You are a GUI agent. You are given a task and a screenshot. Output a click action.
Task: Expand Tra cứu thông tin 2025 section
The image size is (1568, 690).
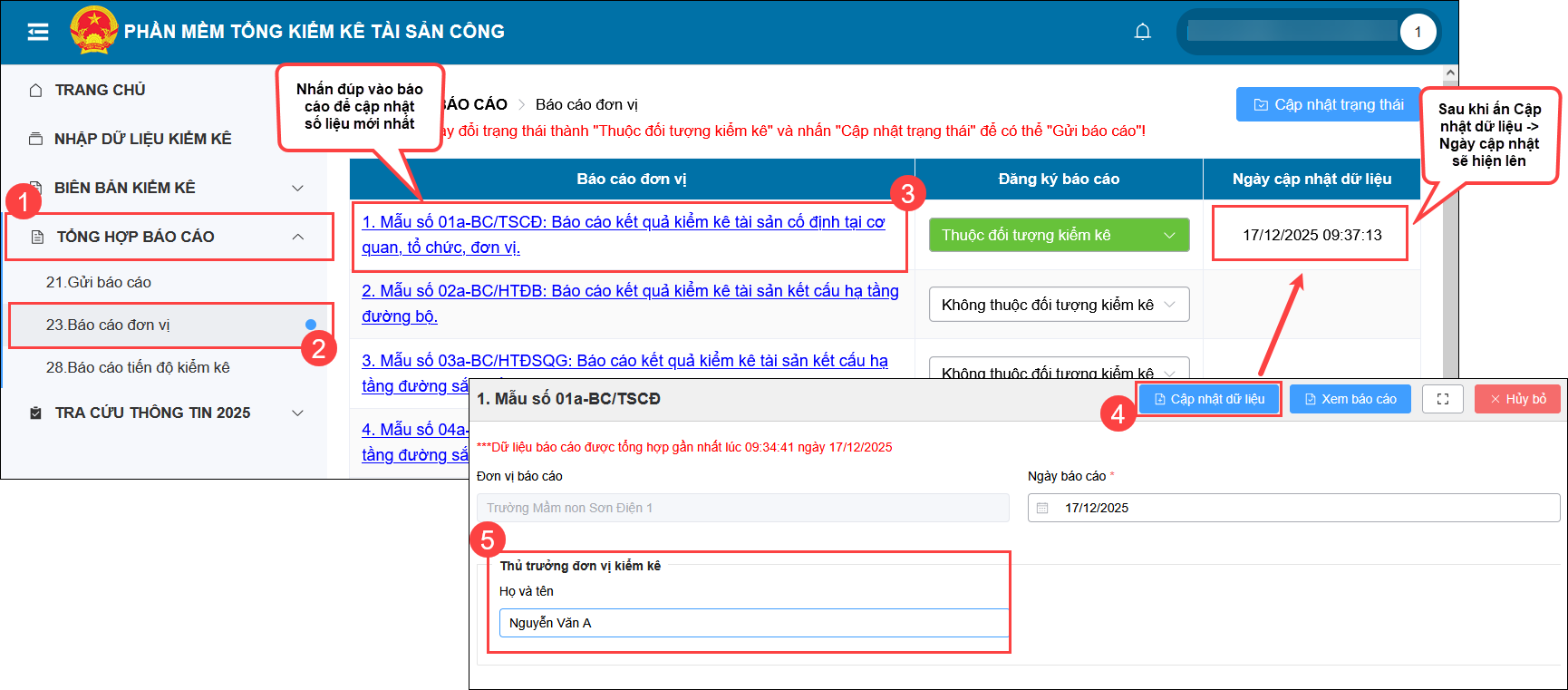tap(296, 413)
